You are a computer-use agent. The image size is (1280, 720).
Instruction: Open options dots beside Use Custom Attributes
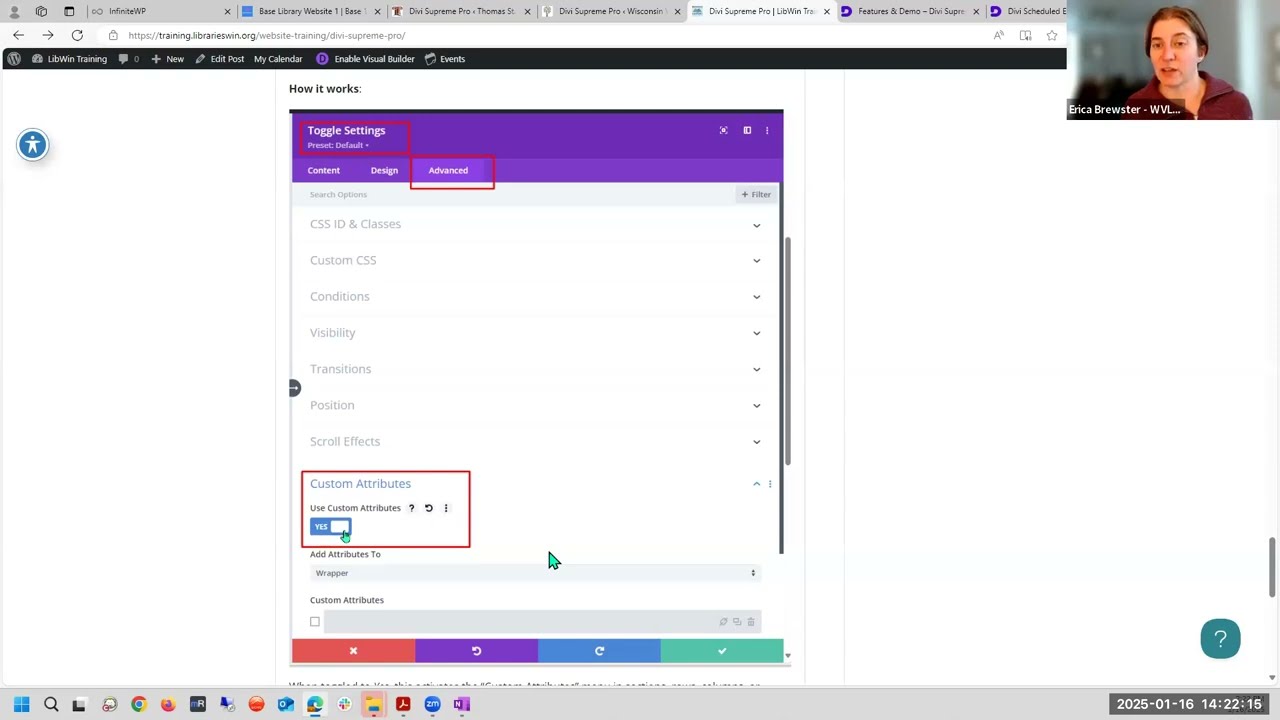[x=446, y=508]
